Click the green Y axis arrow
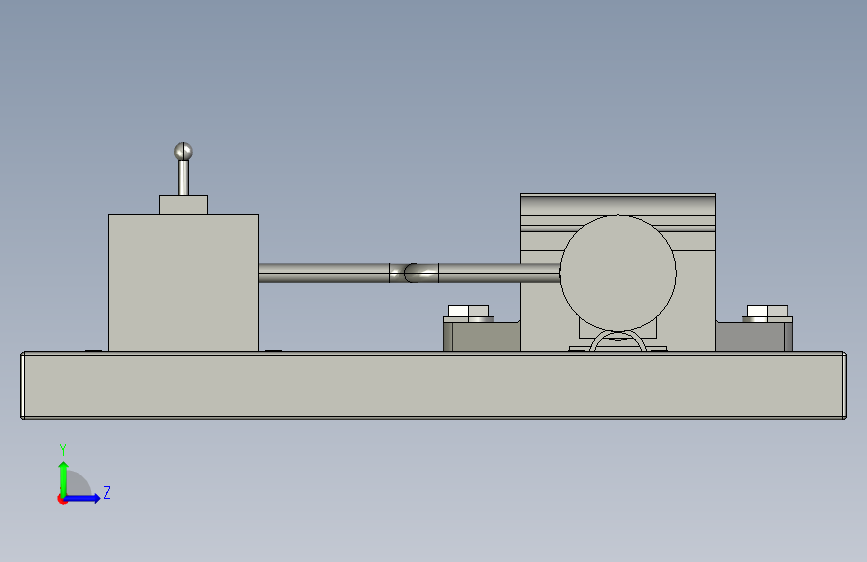Image resolution: width=867 pixels, height=562 pixels. tap(63, 478)
